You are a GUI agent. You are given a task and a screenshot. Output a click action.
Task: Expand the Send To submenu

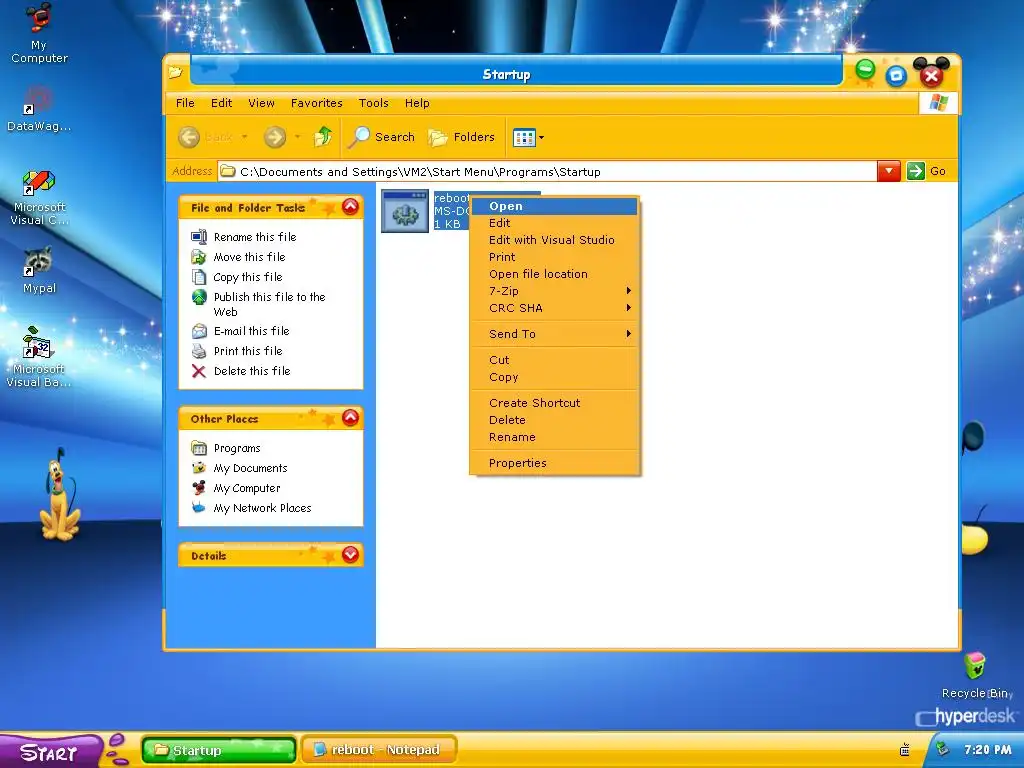coord(554,334)
